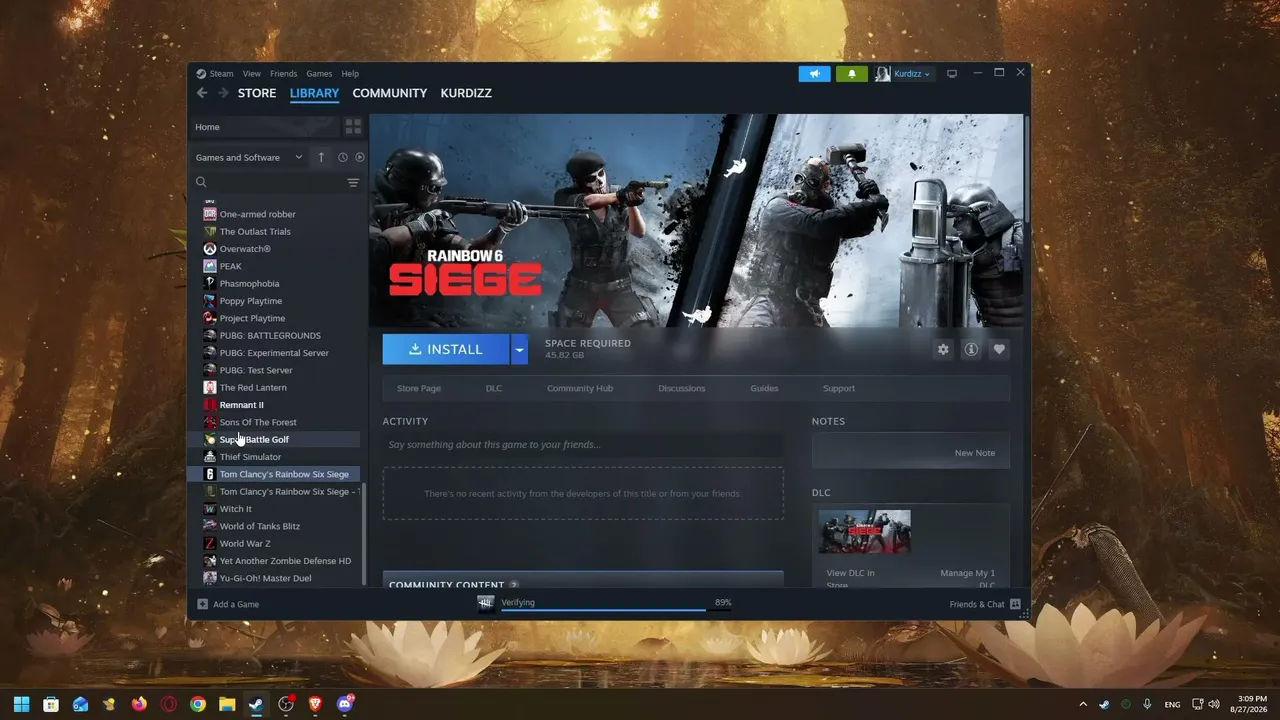Click the Rainbow Six Siege DLC thumbnail
1280x720 pixels.
point(865,532)
